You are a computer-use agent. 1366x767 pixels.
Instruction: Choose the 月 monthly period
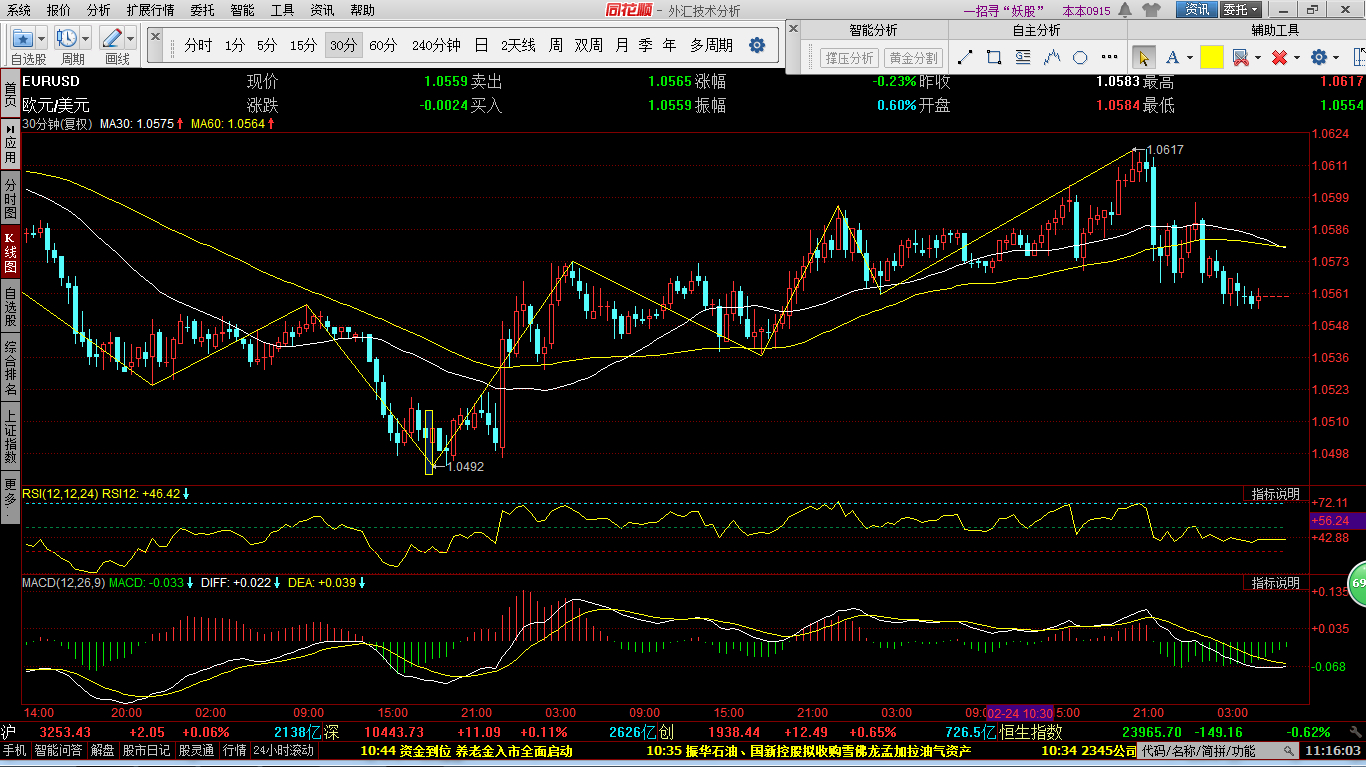pyautogui.click(x=622, y=45)
